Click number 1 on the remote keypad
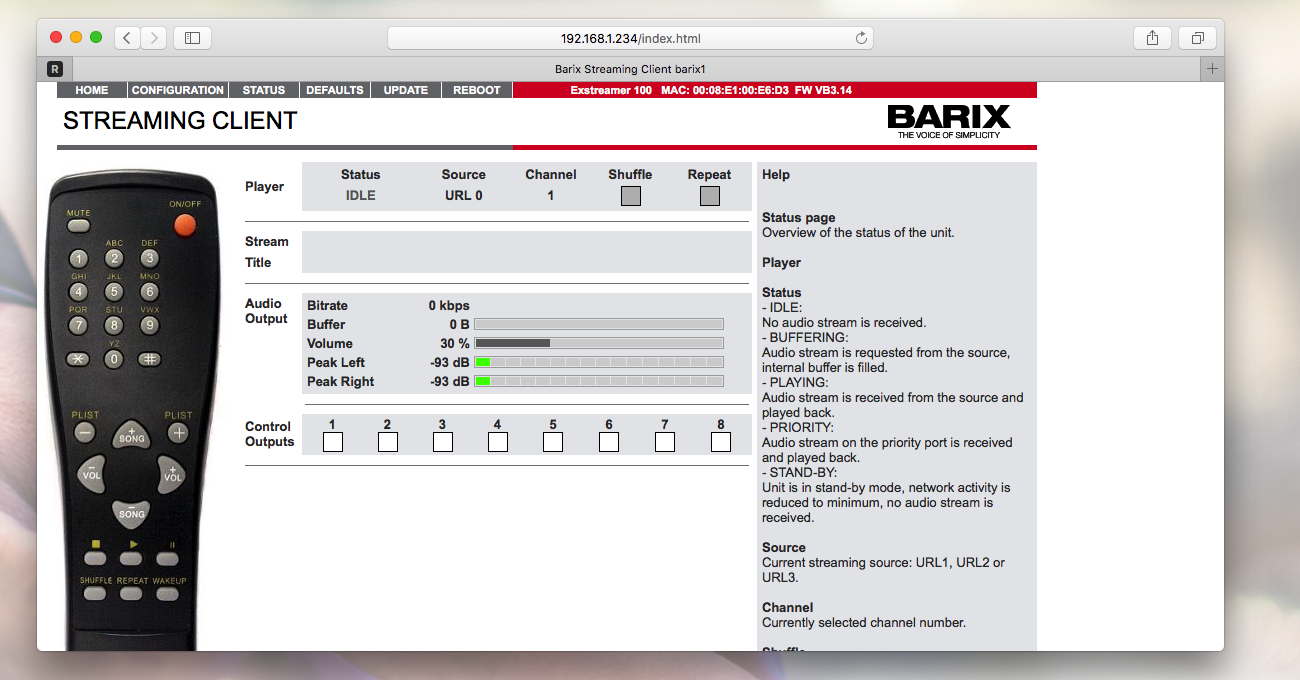The image size is (1300, 680). click(x=79, y=259)
